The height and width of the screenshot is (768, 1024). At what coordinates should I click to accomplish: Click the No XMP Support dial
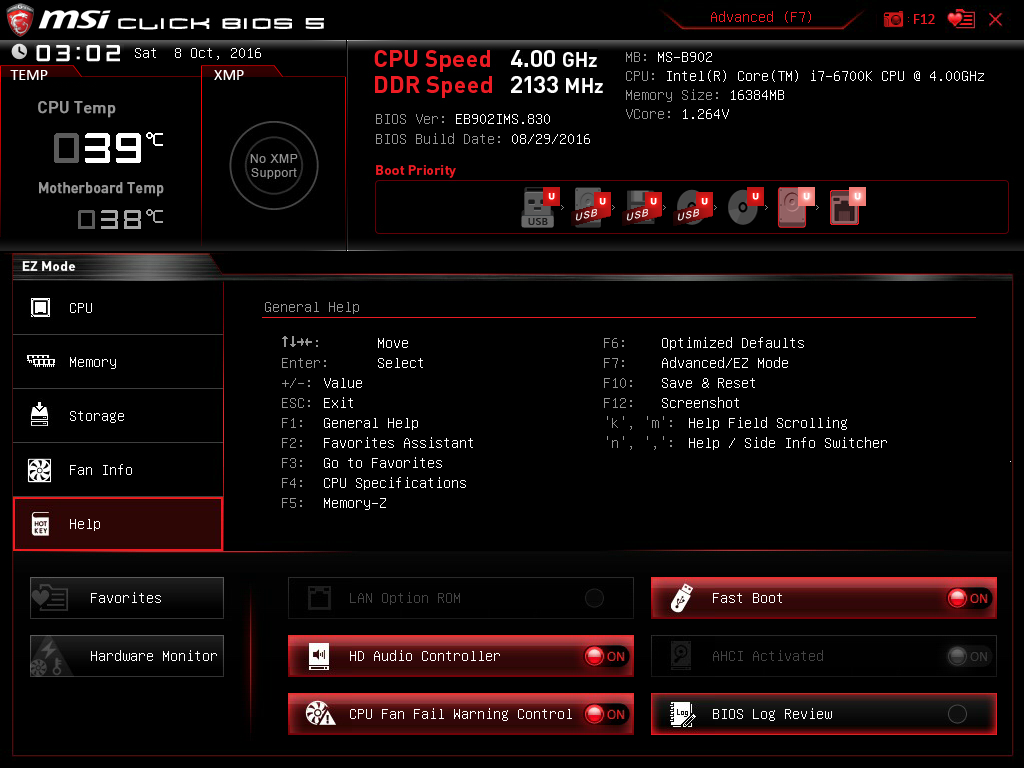click(274, 165)
